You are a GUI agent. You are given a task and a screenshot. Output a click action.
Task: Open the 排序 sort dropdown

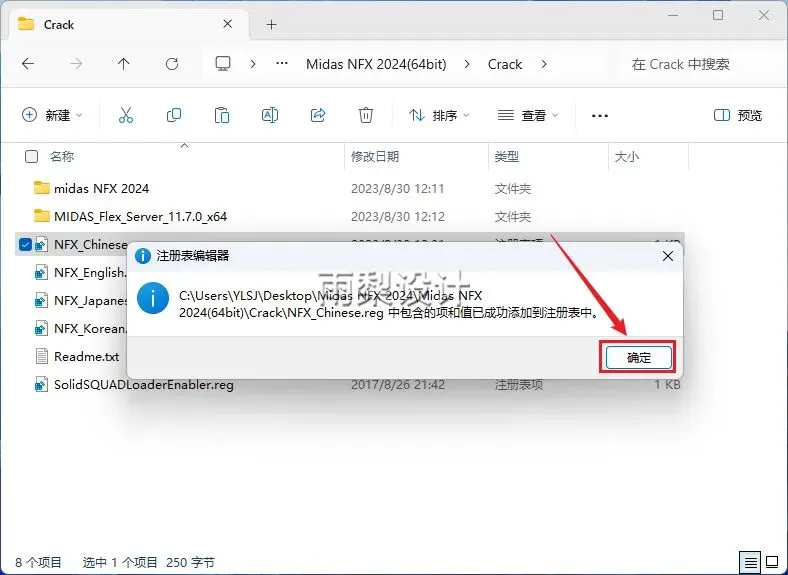tap(439, 116)
